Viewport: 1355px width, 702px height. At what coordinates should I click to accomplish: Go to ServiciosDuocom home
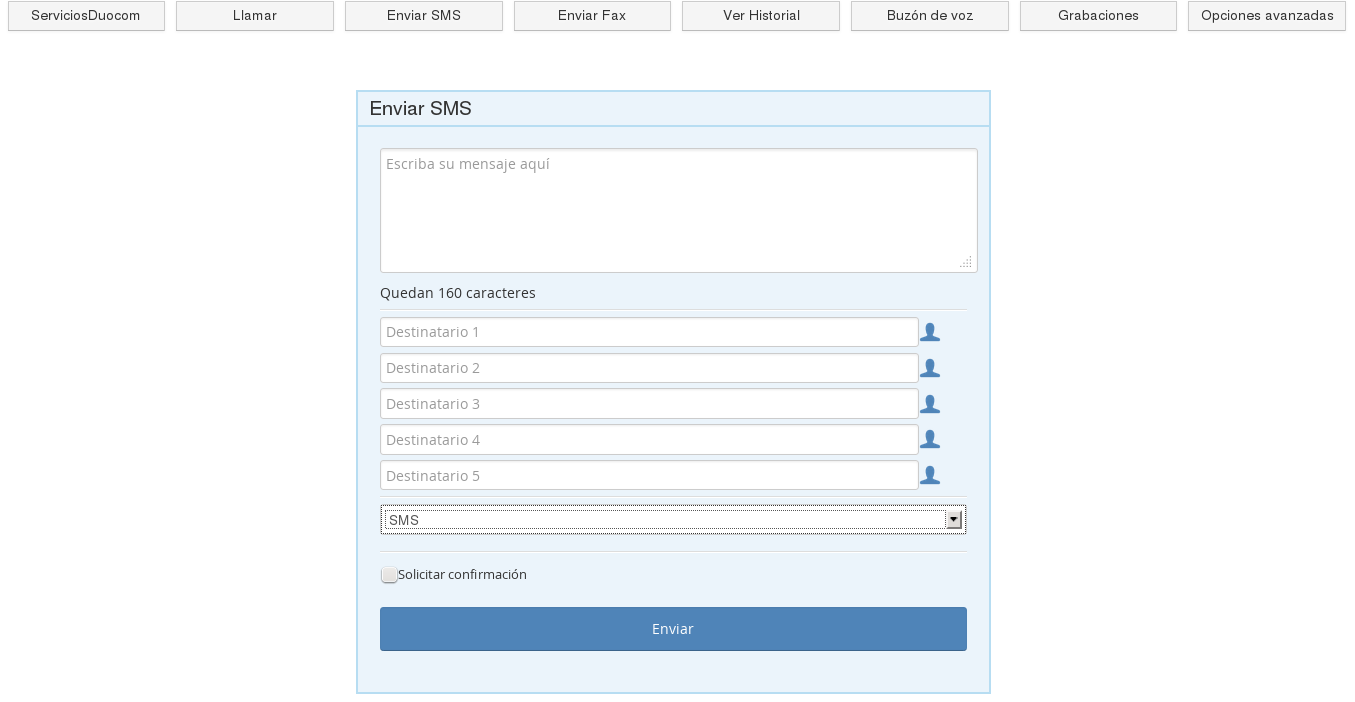[x=86, y=15]
